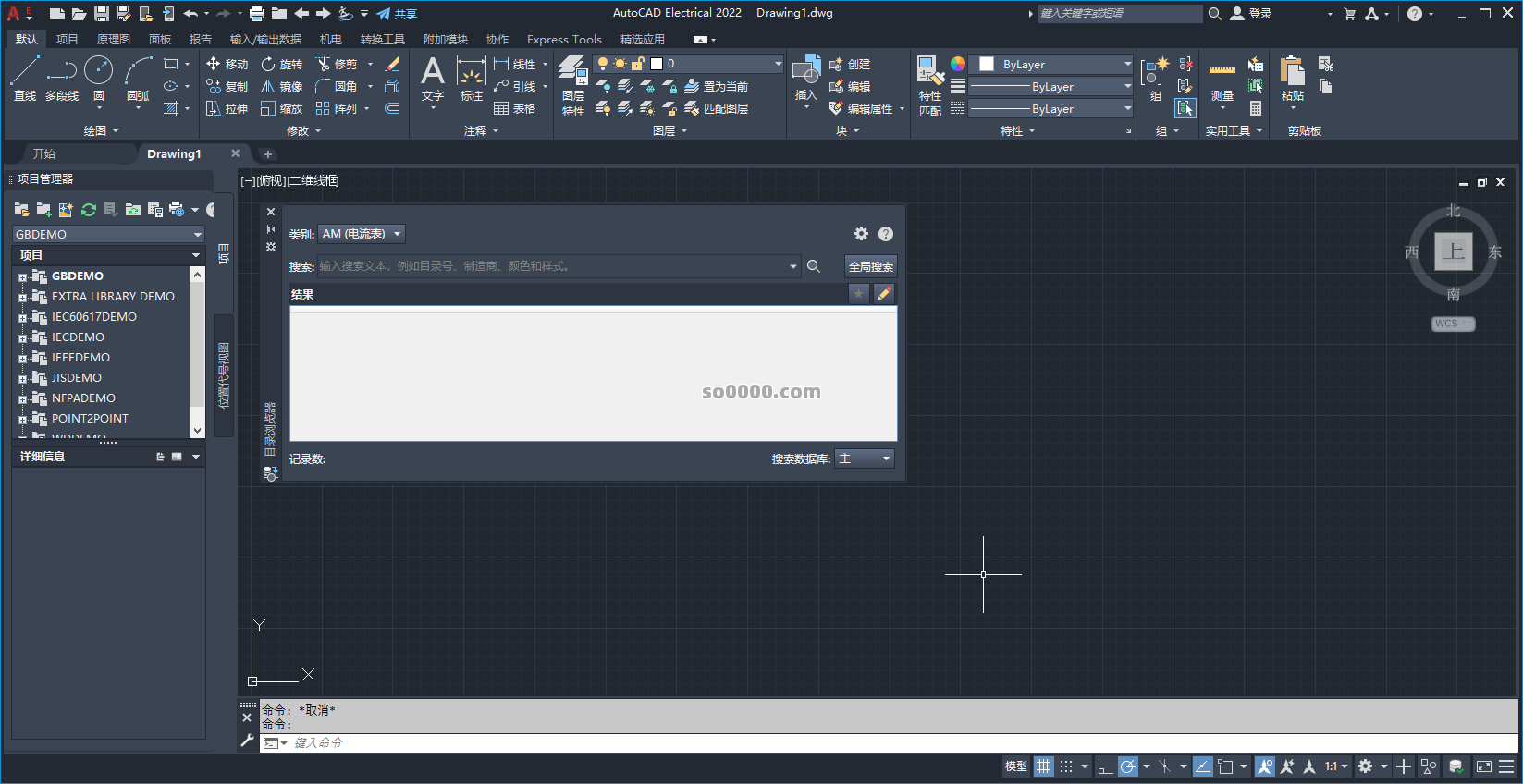Open 图层特性 layer properties manager

[573, 85]
